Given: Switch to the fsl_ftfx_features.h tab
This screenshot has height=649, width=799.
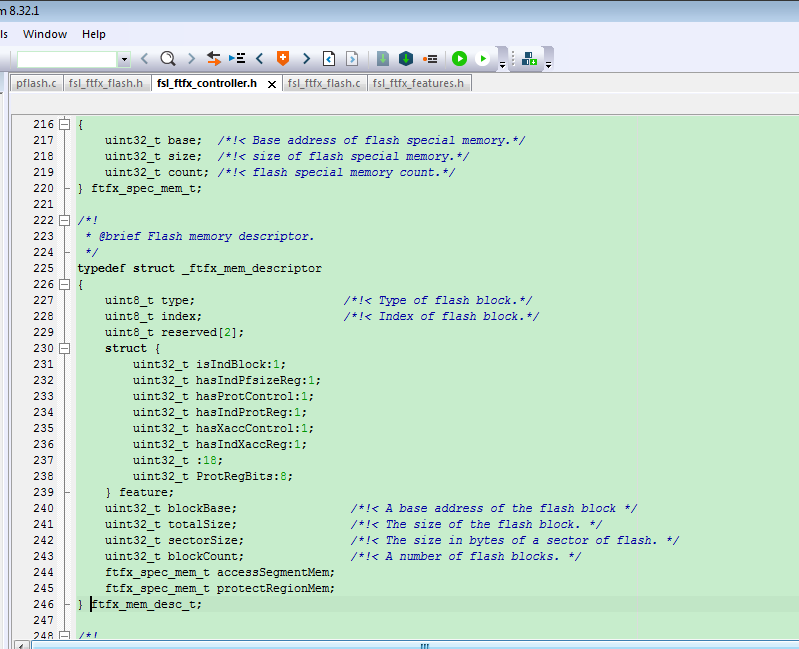Looking at the screenshot, I should [418, 84].
